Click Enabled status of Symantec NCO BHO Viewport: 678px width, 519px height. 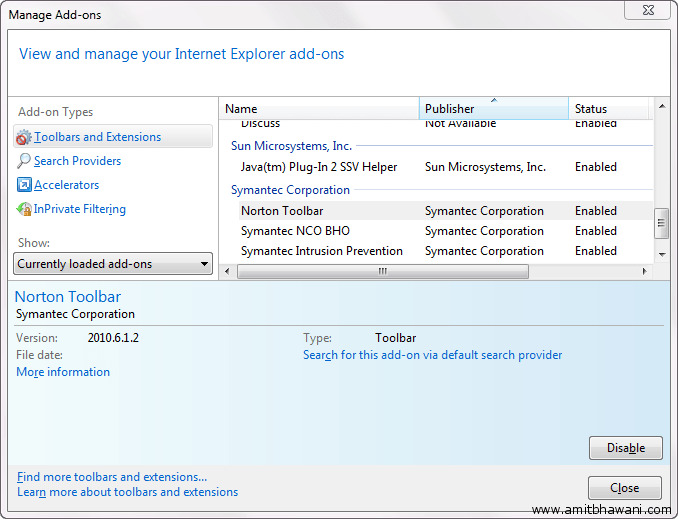[x=595, y=231]
